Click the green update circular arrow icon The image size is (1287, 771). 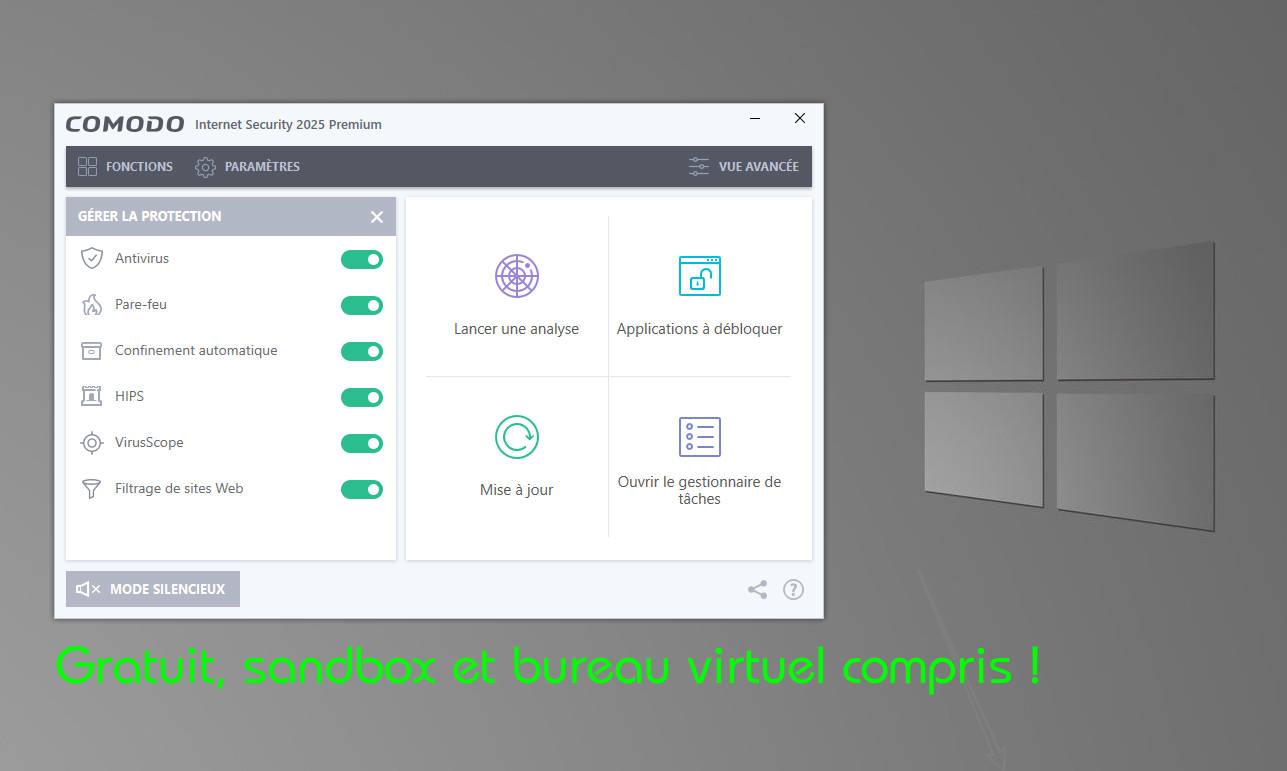[517, 437]
